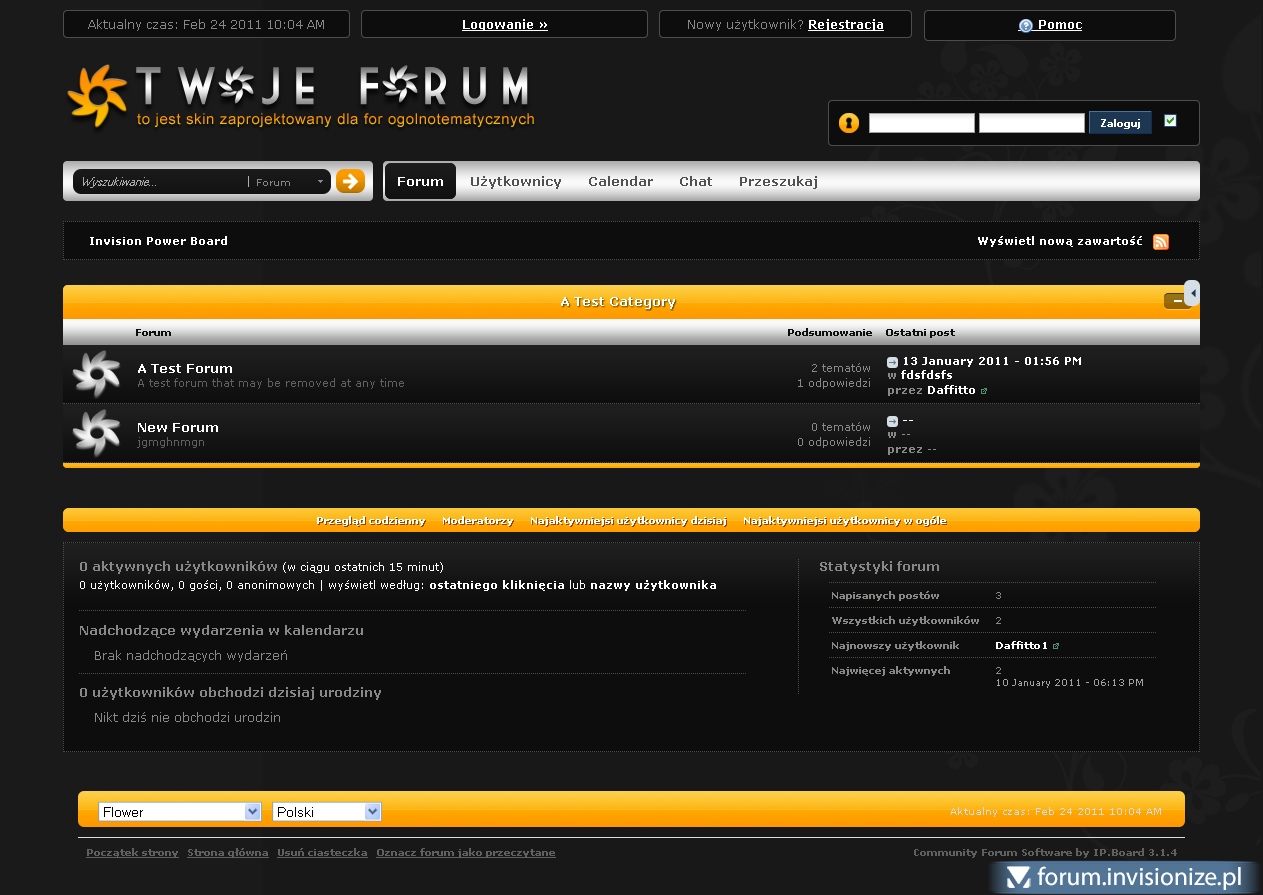The image size is (1263, 895).
Task: Click the Zaloguj button
Action: (1120, 123)
